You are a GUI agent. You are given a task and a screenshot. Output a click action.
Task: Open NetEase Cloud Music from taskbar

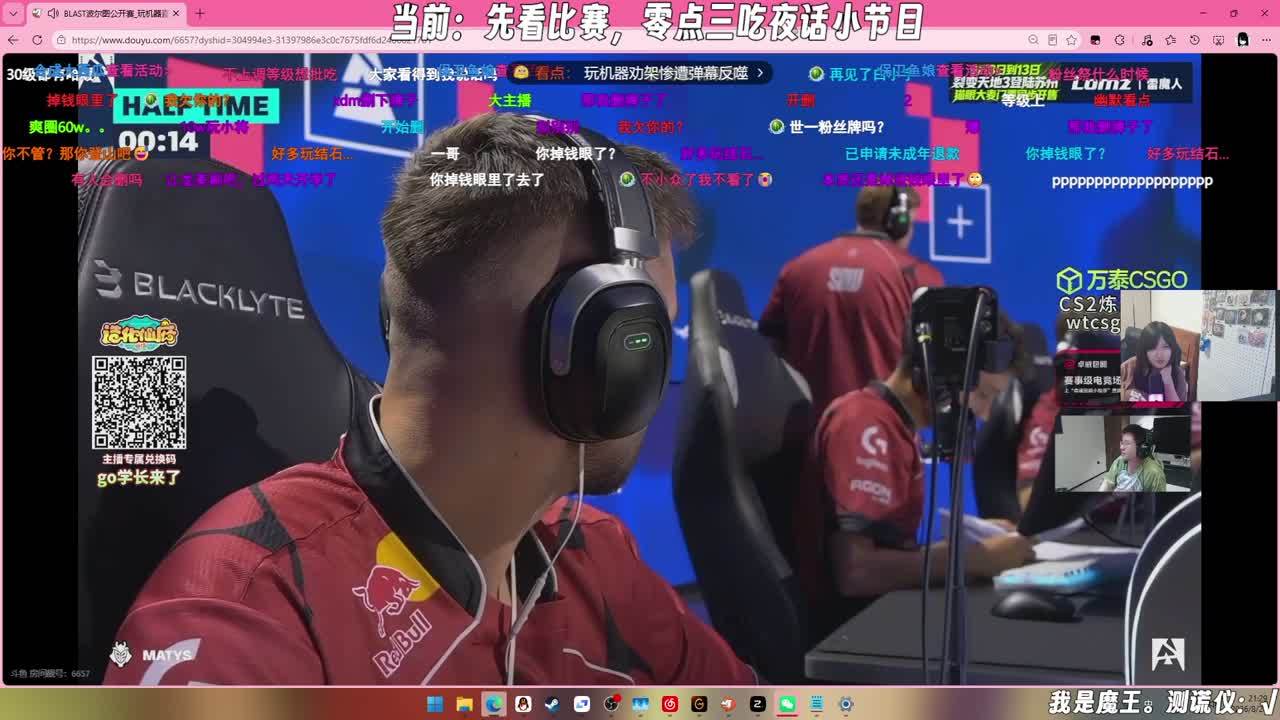pyautogui.click(x=669, y=704)
